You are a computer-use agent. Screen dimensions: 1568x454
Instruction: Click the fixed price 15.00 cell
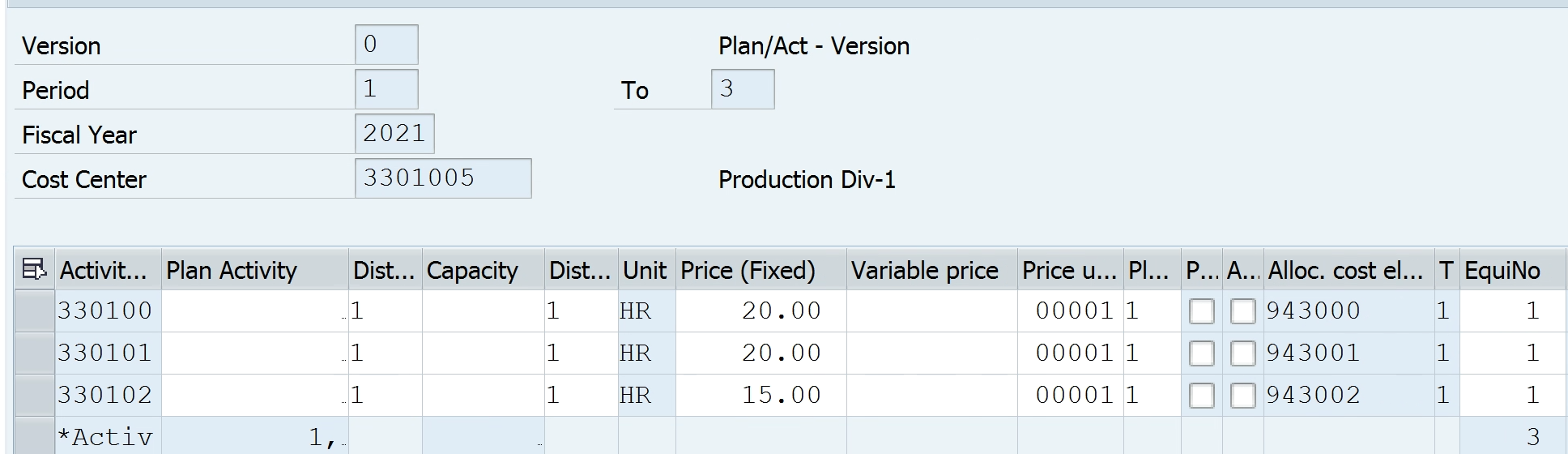point(761,396)
